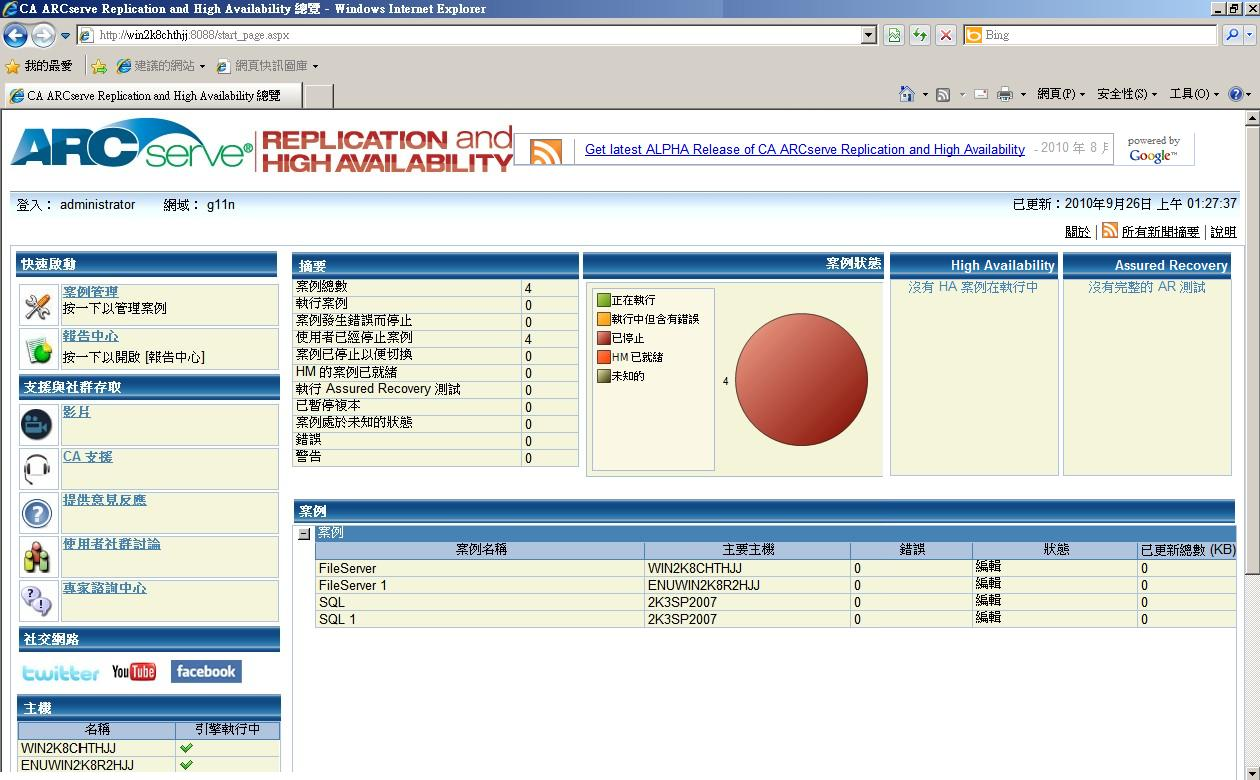Click 所有新聞摘要 link
This screenshot has height=780, width=1260.
click(1160, 232)
